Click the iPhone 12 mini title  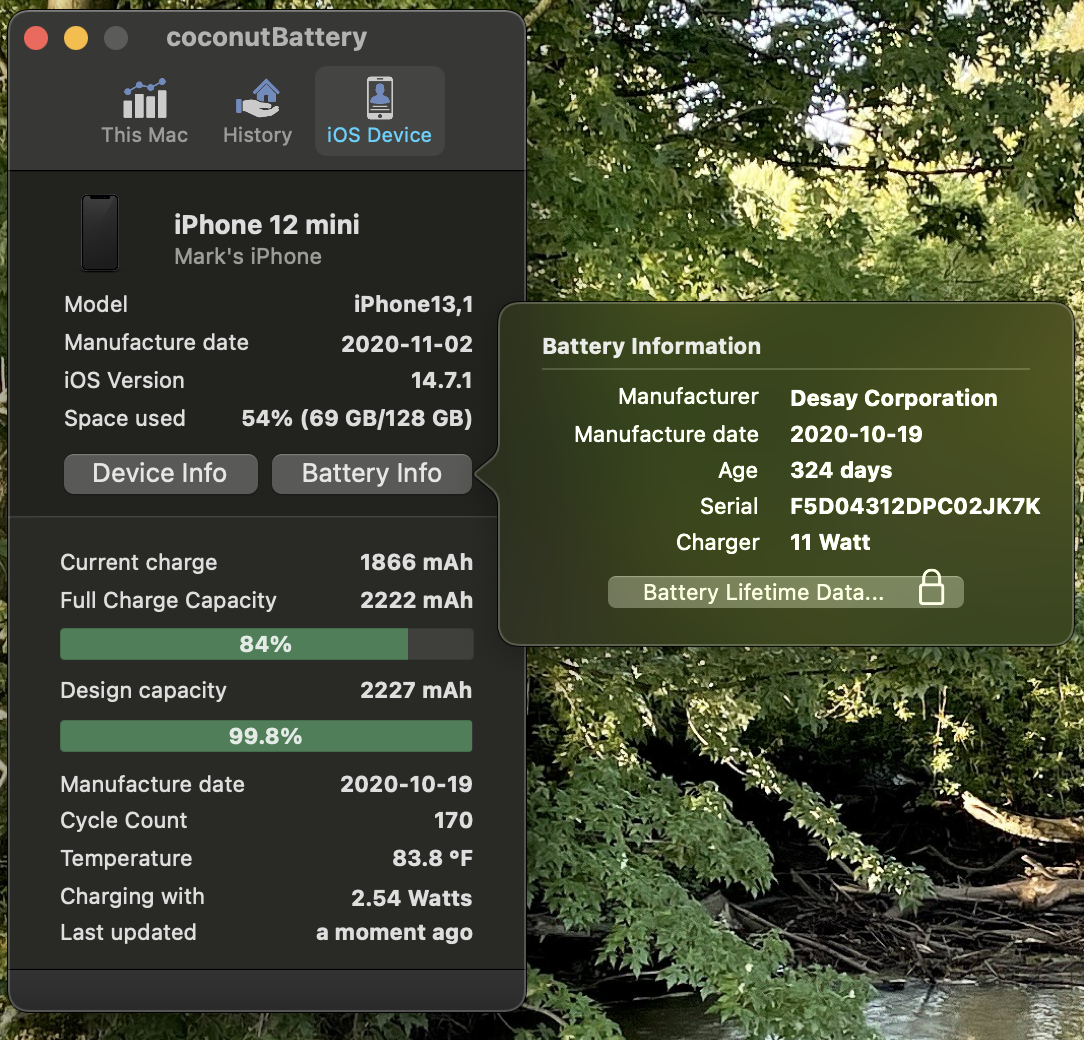(267, 225)
